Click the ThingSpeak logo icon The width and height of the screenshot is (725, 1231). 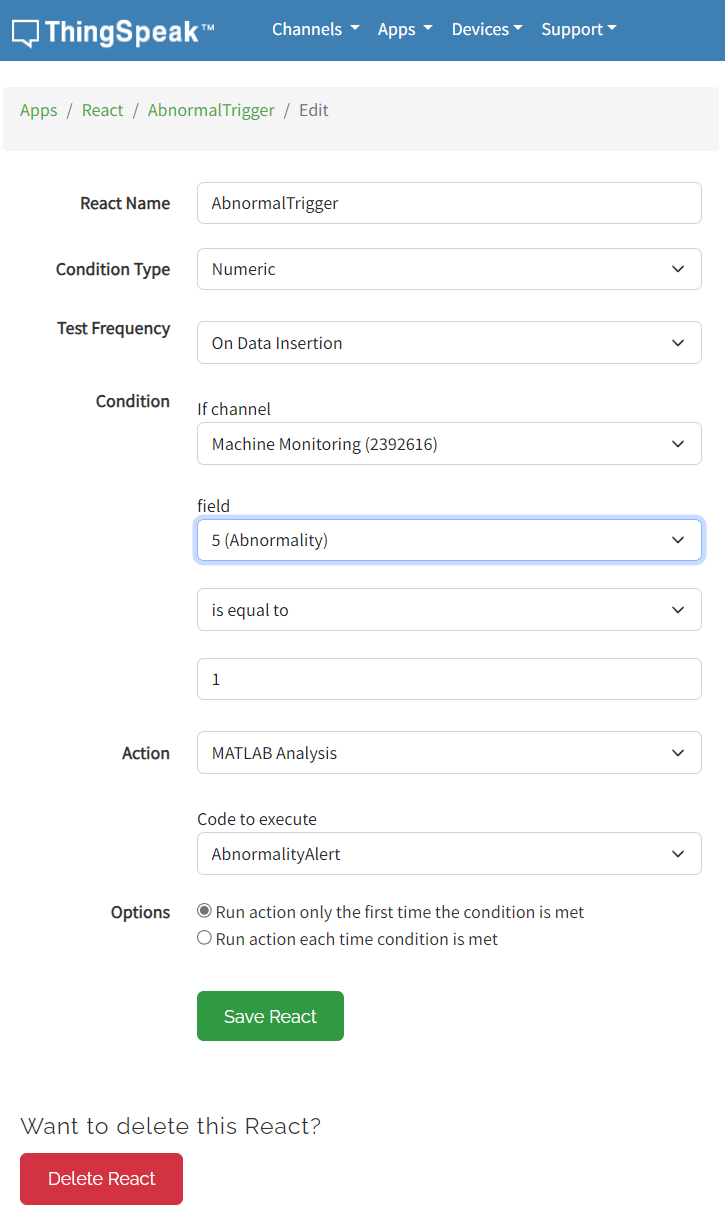click(x=26, y=33)
